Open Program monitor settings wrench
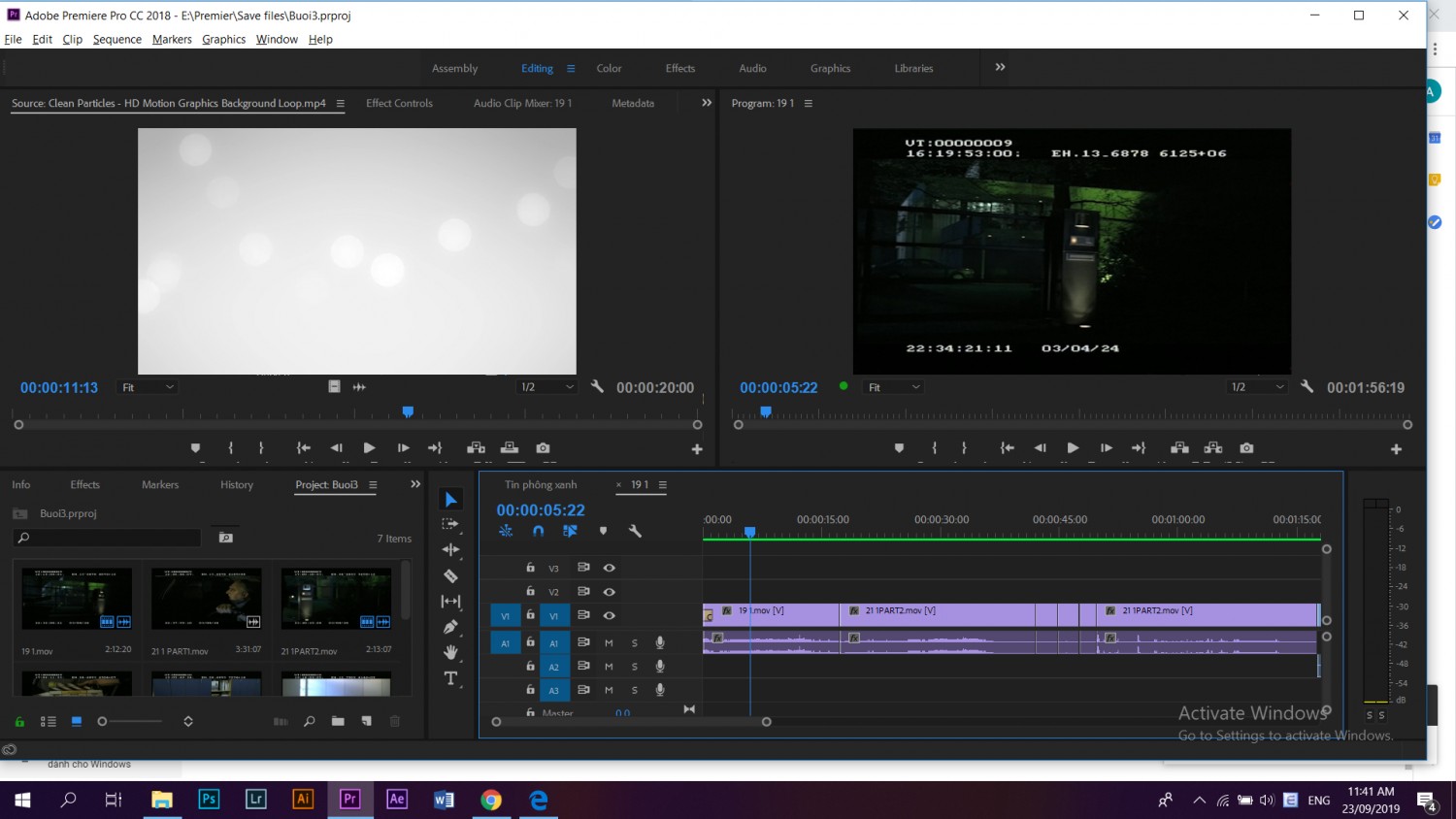 pos(1307,386)
